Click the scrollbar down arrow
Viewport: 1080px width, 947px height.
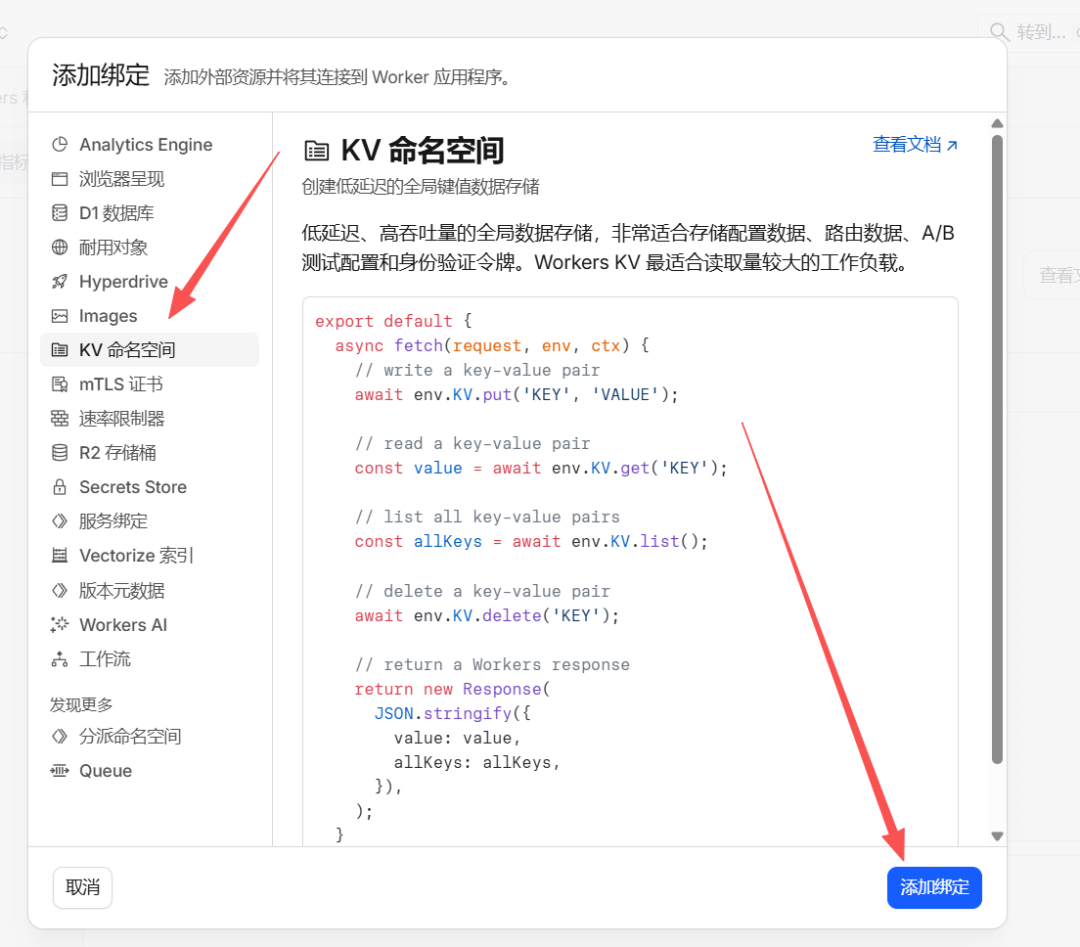[997, 836]
